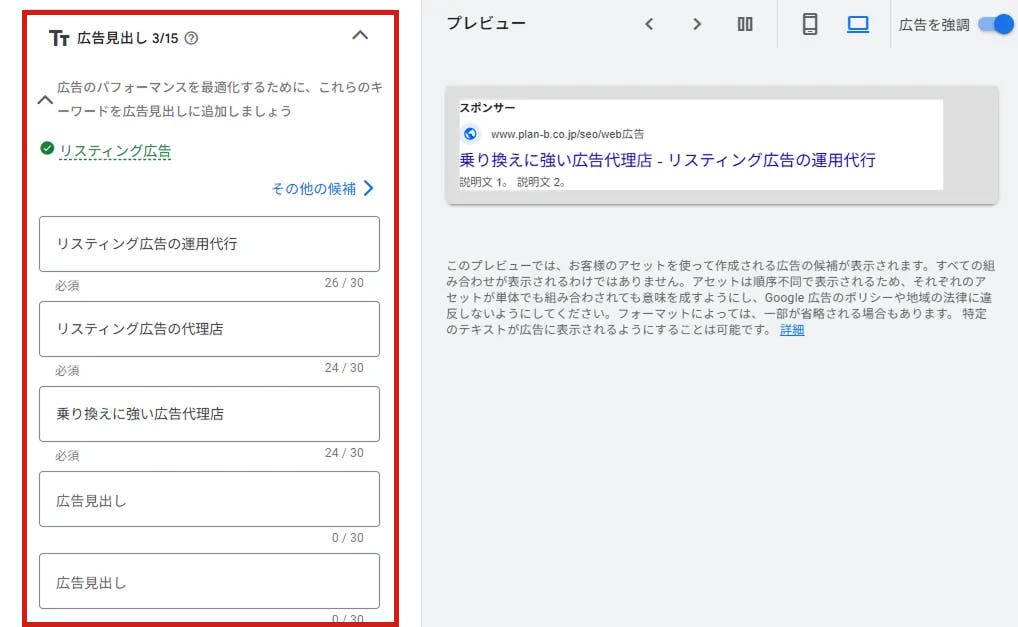Collapse the keyword suggestion message
The image size is (1018, 627).
coord(44,100)
